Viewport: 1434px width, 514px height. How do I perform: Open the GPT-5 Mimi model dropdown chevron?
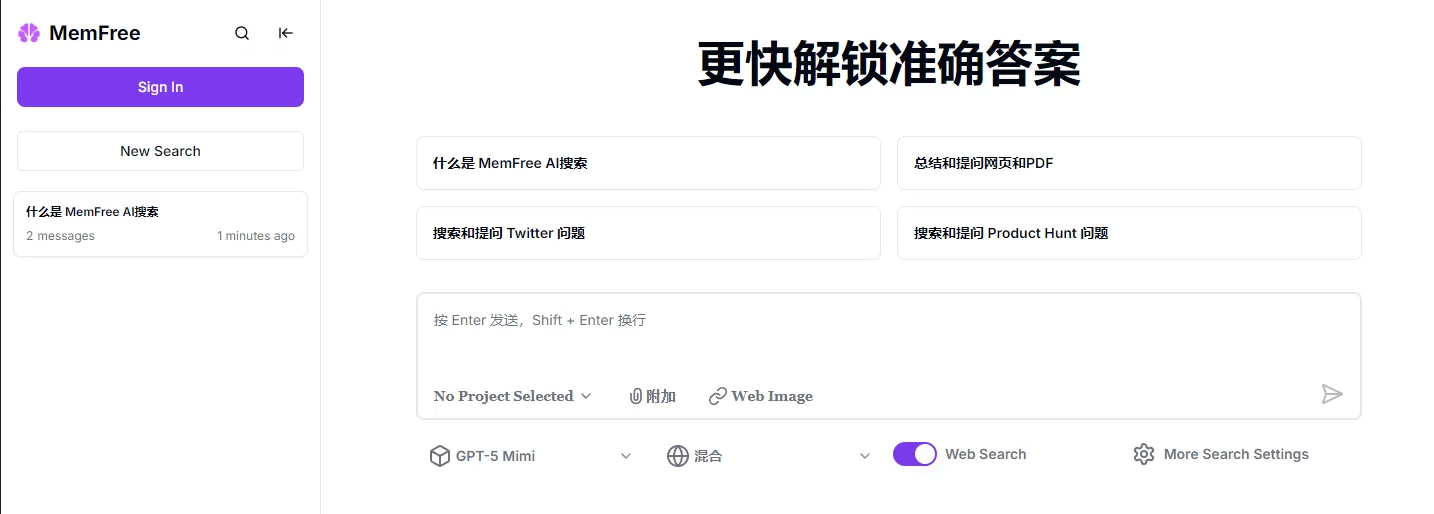coord(626,456)
